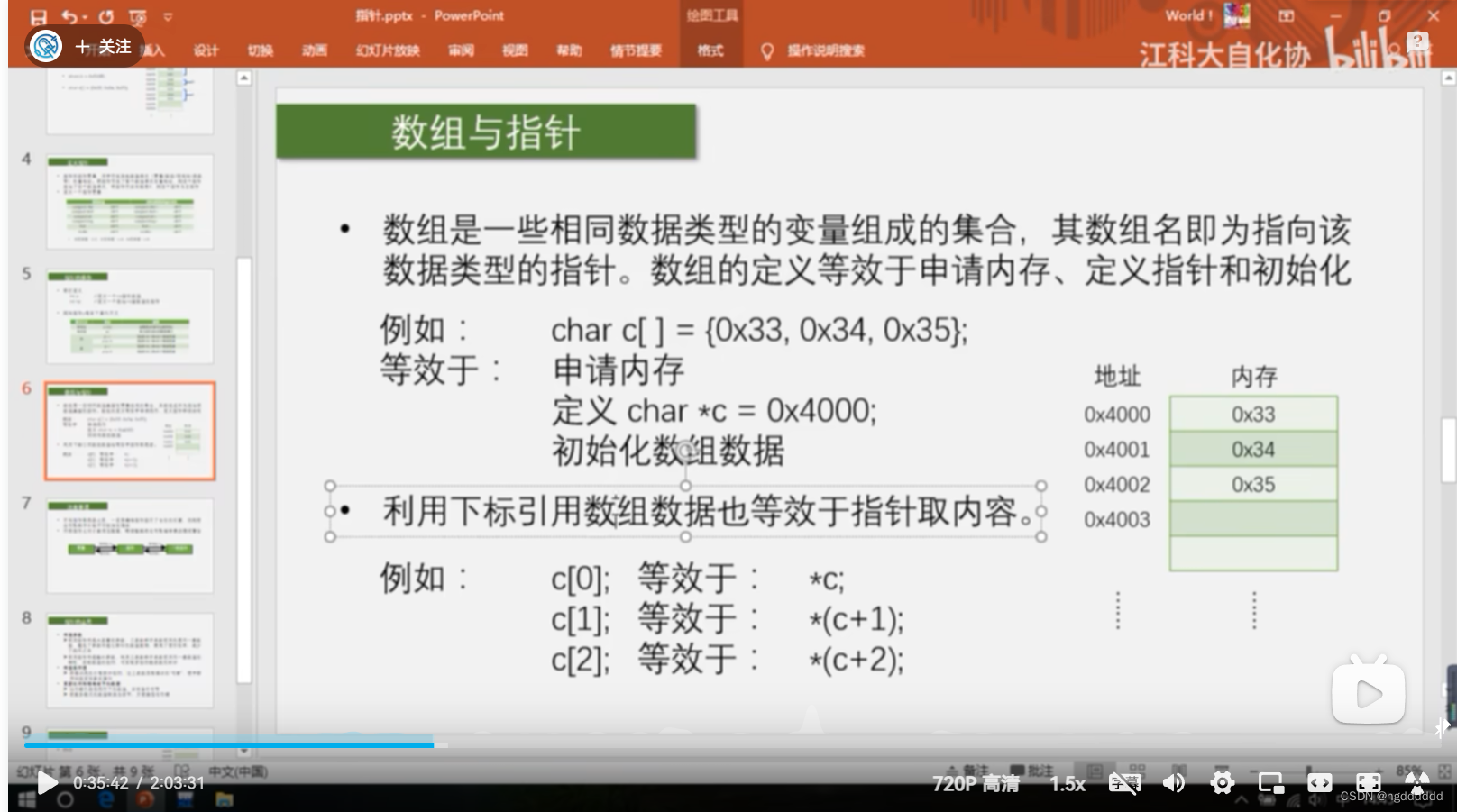Click the Windows Start button in taskbar

tap(26, 800)
